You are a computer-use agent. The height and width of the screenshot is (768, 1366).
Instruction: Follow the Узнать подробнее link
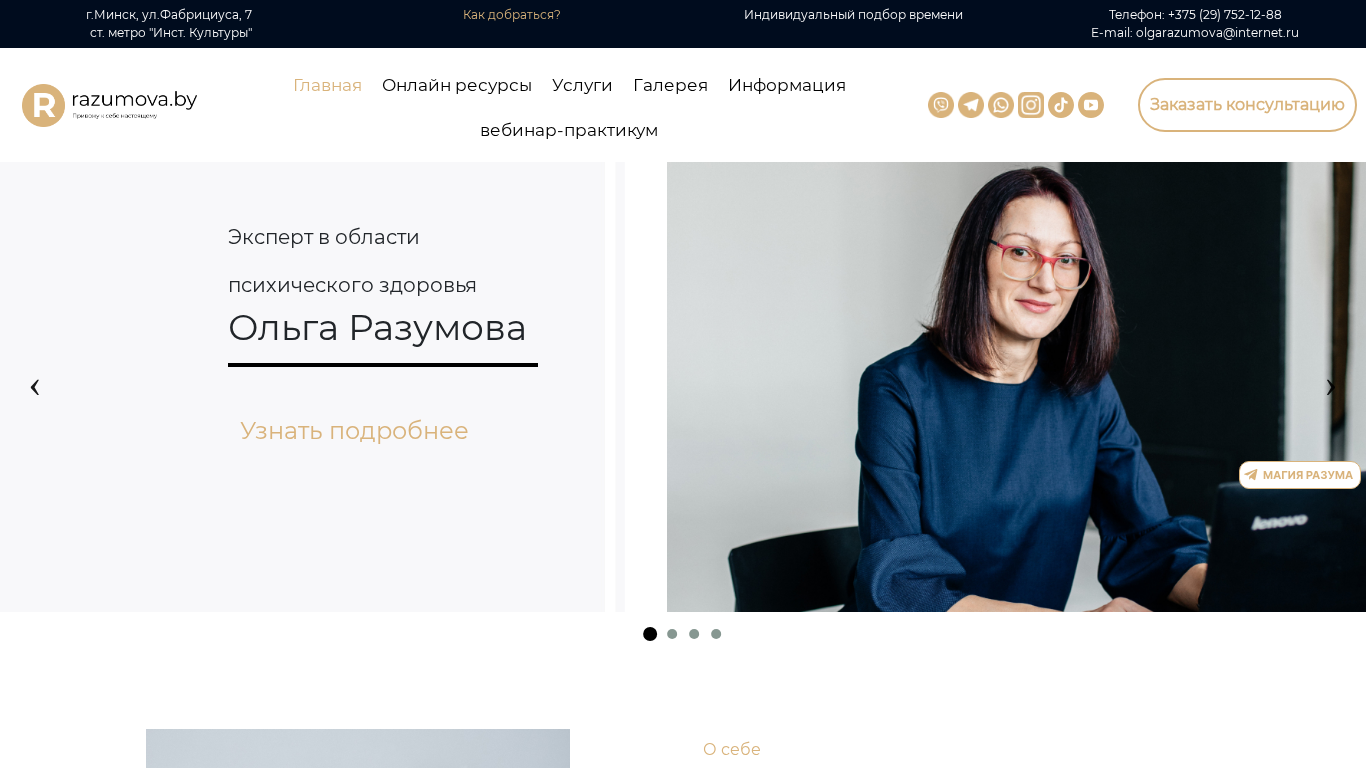tap(354, 431)
